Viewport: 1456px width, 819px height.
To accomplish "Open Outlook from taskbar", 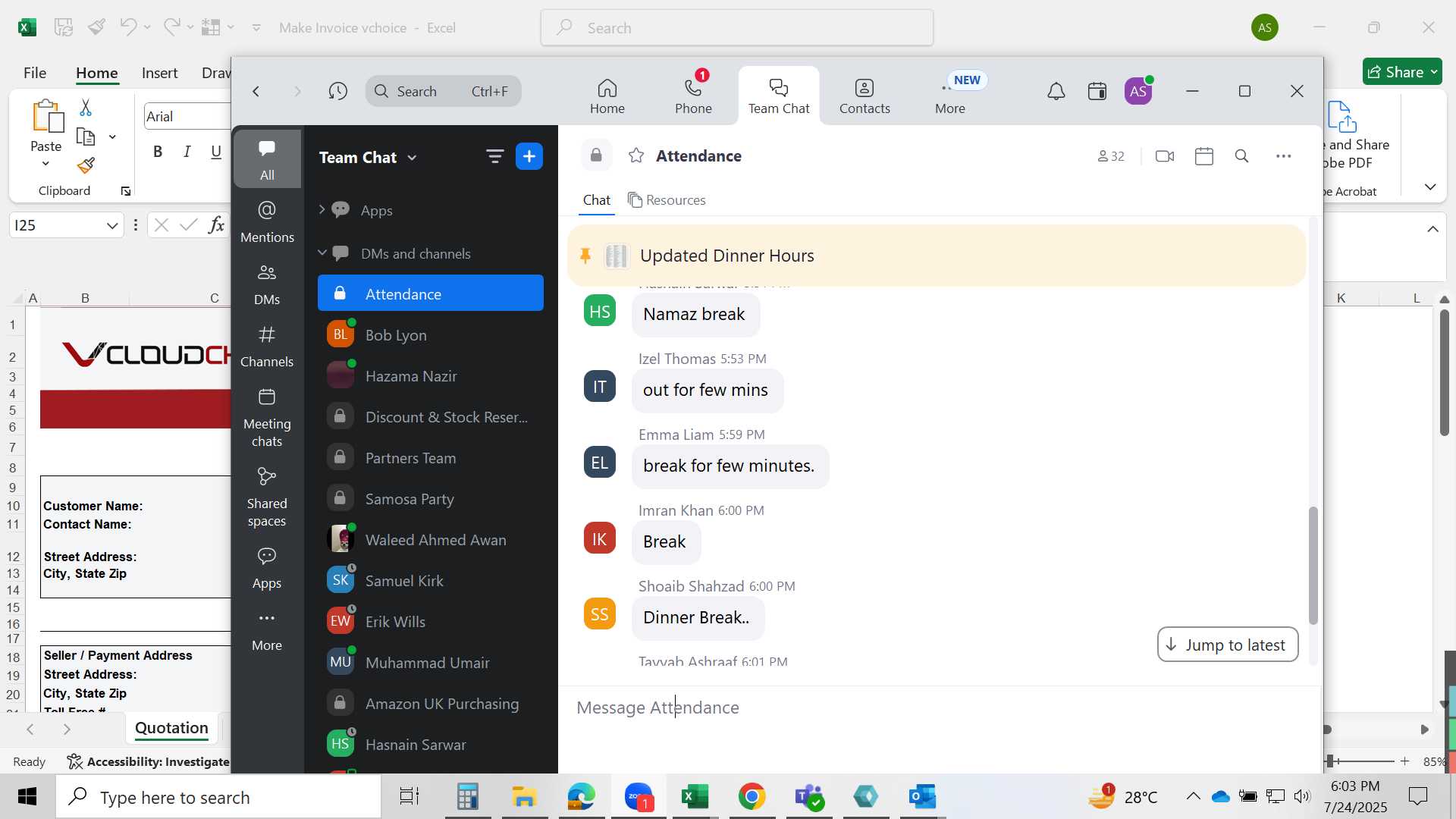I will [x=922, y=797].
